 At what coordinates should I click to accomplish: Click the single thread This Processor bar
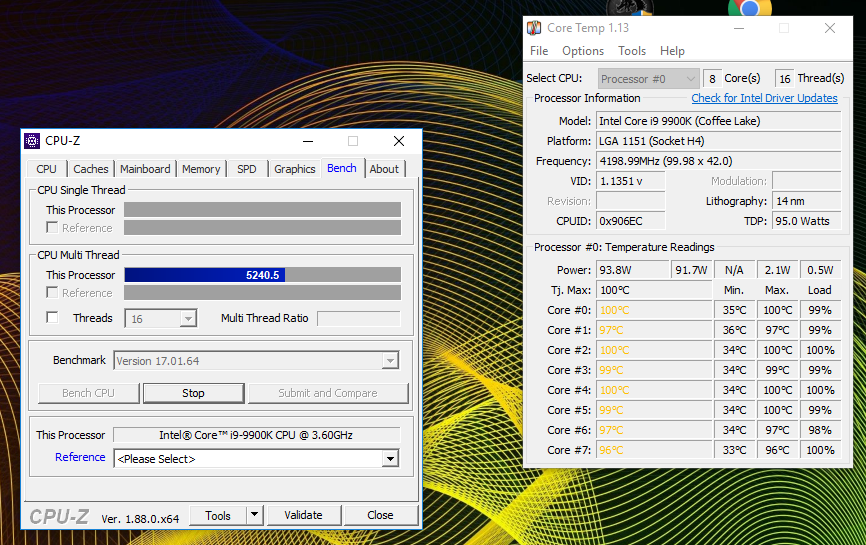[262, 210]
